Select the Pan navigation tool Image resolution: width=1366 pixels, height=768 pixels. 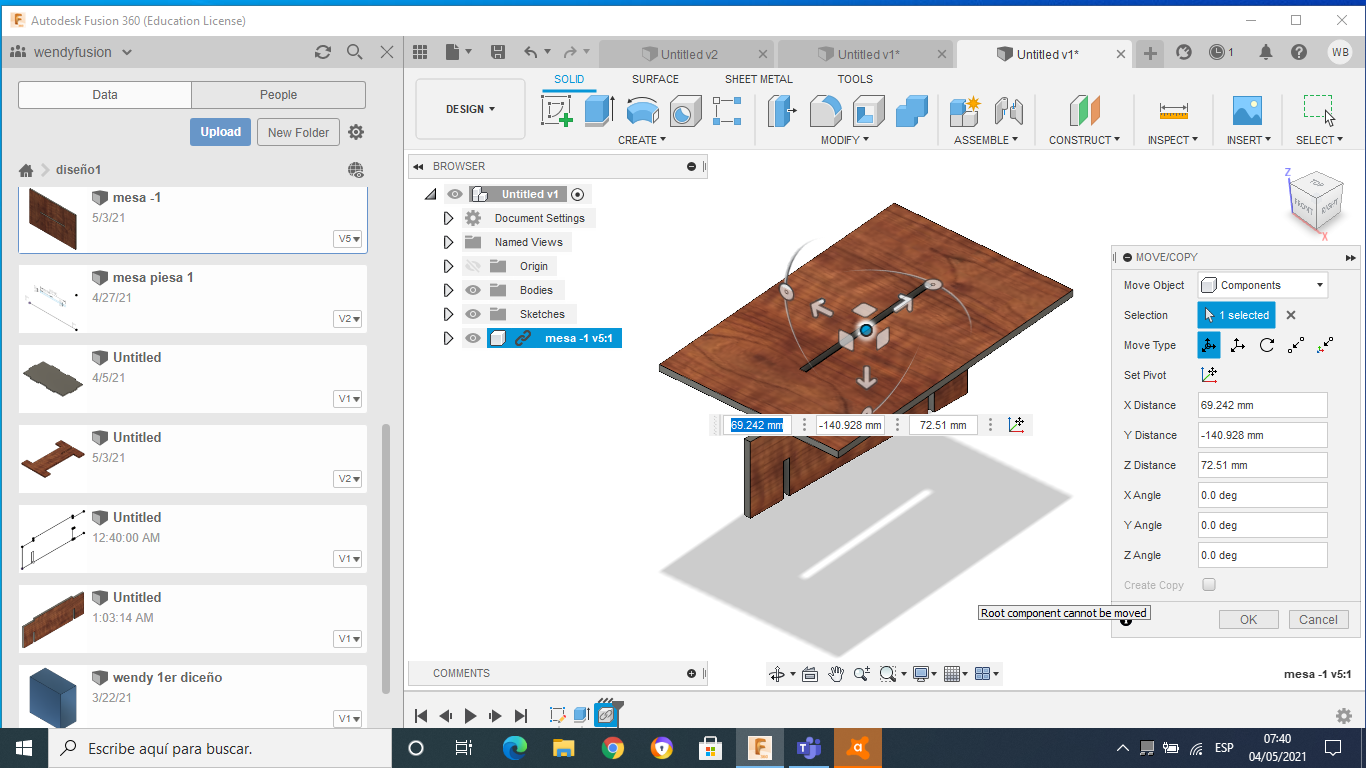[836, 674]
